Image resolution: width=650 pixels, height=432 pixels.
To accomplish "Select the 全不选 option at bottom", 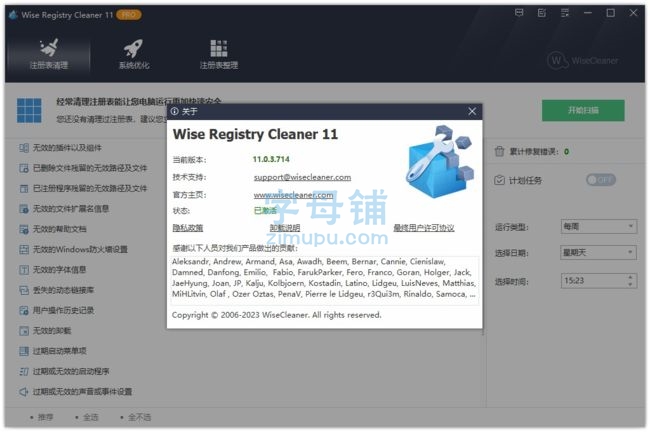I will (136, 417).
